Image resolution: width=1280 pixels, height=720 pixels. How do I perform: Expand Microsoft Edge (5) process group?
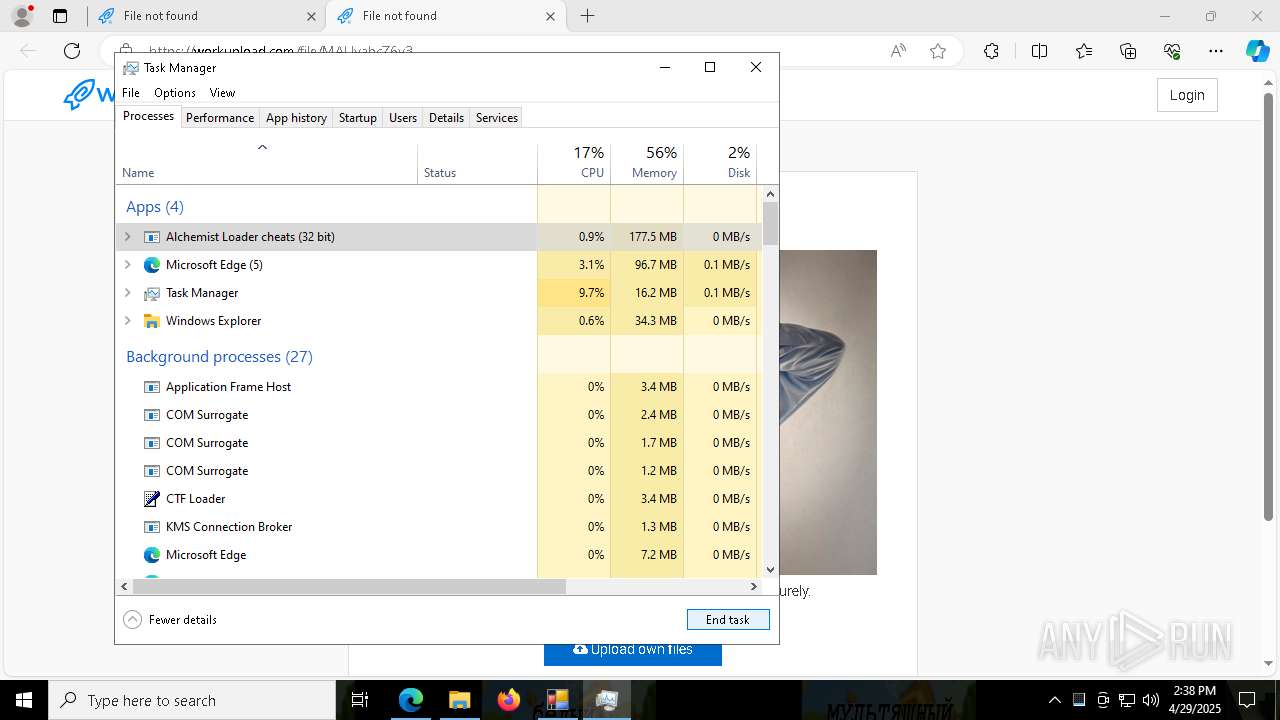pos(127,265)
